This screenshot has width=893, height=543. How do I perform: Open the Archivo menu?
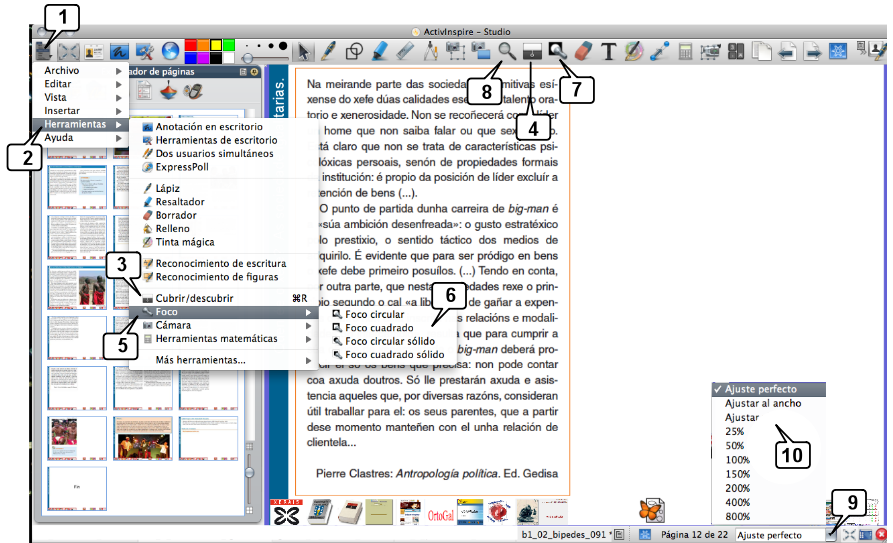(x=62, y=71)
